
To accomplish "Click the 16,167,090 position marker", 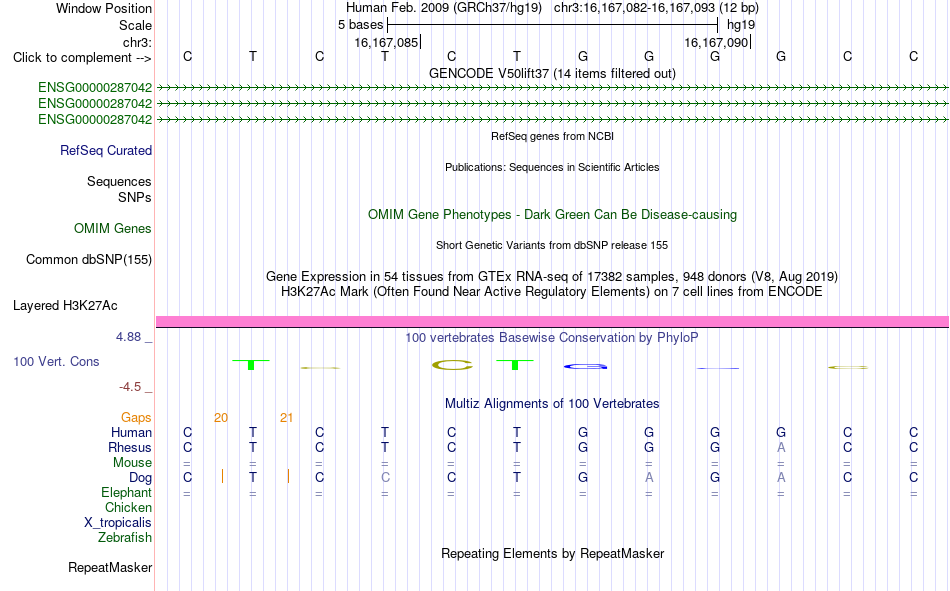I will 717,42.
